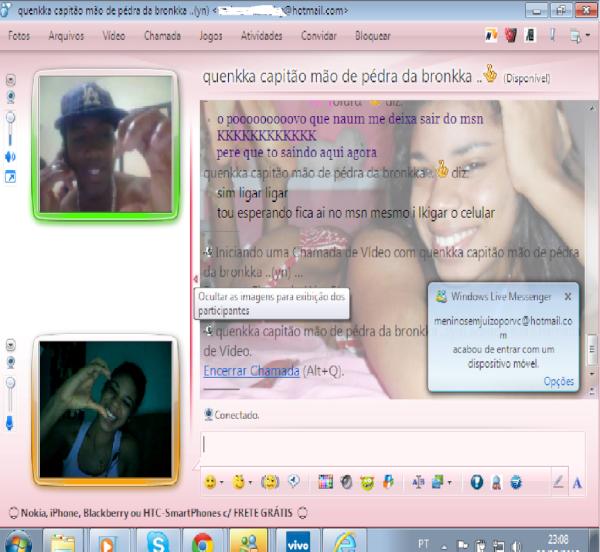Open Internet Explorer from the taskbar
The width and height of the screenshot is (600, 552).
(344, 542)
